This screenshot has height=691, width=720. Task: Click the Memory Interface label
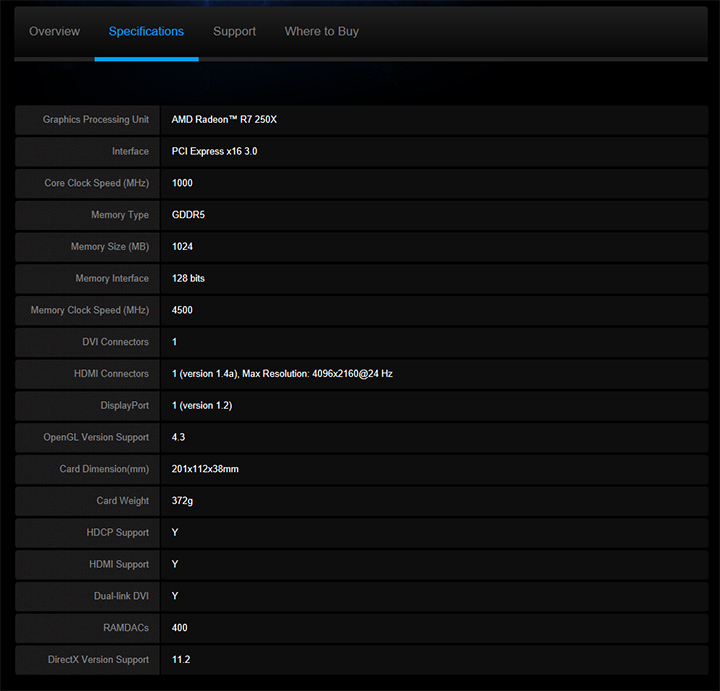[x=112, y=278]
